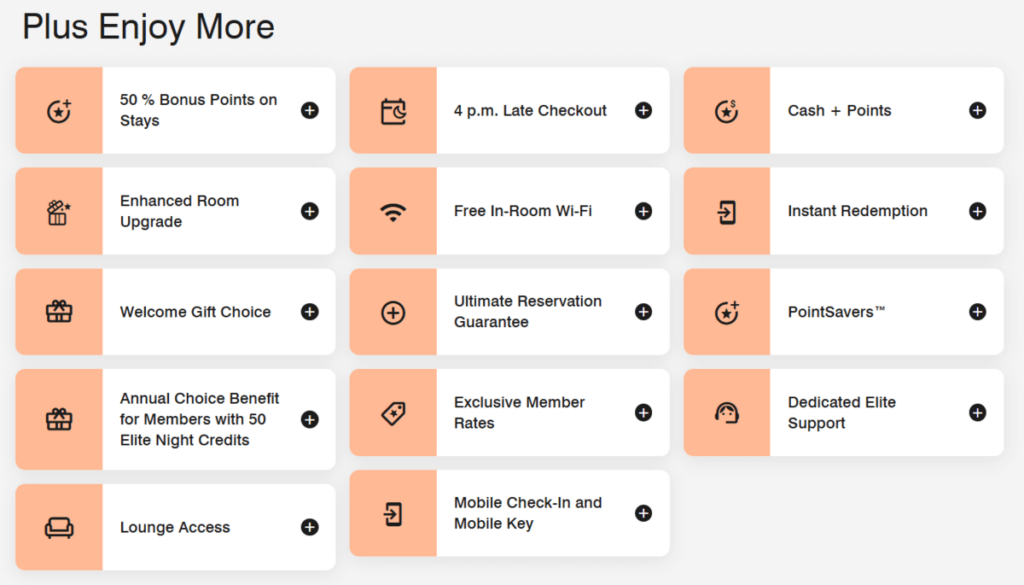This screenshot has height=585, width=1024.
Task: Expand the PointSavers plus button
Action: tap(978, 312)
